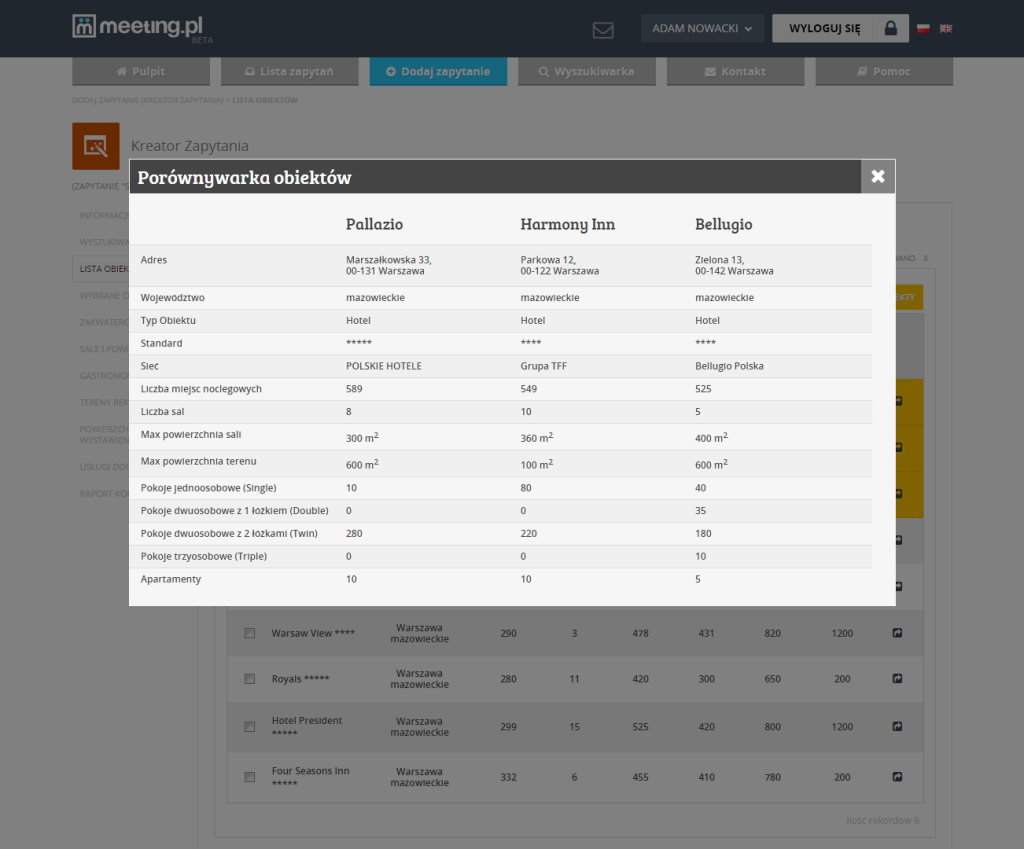Screen dimensions: 1024x849
Task: Click the Warsaw View hotel name
Action: 313,633
